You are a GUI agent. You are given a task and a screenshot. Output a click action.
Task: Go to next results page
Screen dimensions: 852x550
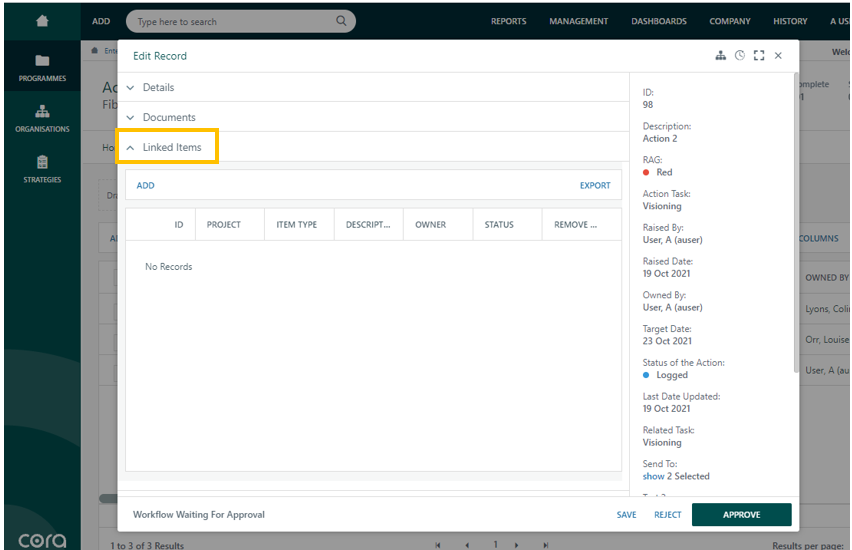coord(516,545)
